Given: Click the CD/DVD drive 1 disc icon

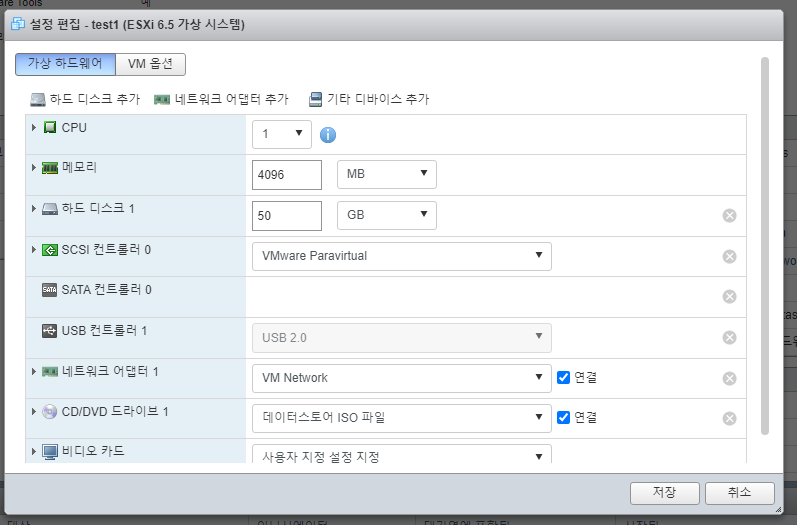Looking at the screenshot, I should (x=49, y=412).
